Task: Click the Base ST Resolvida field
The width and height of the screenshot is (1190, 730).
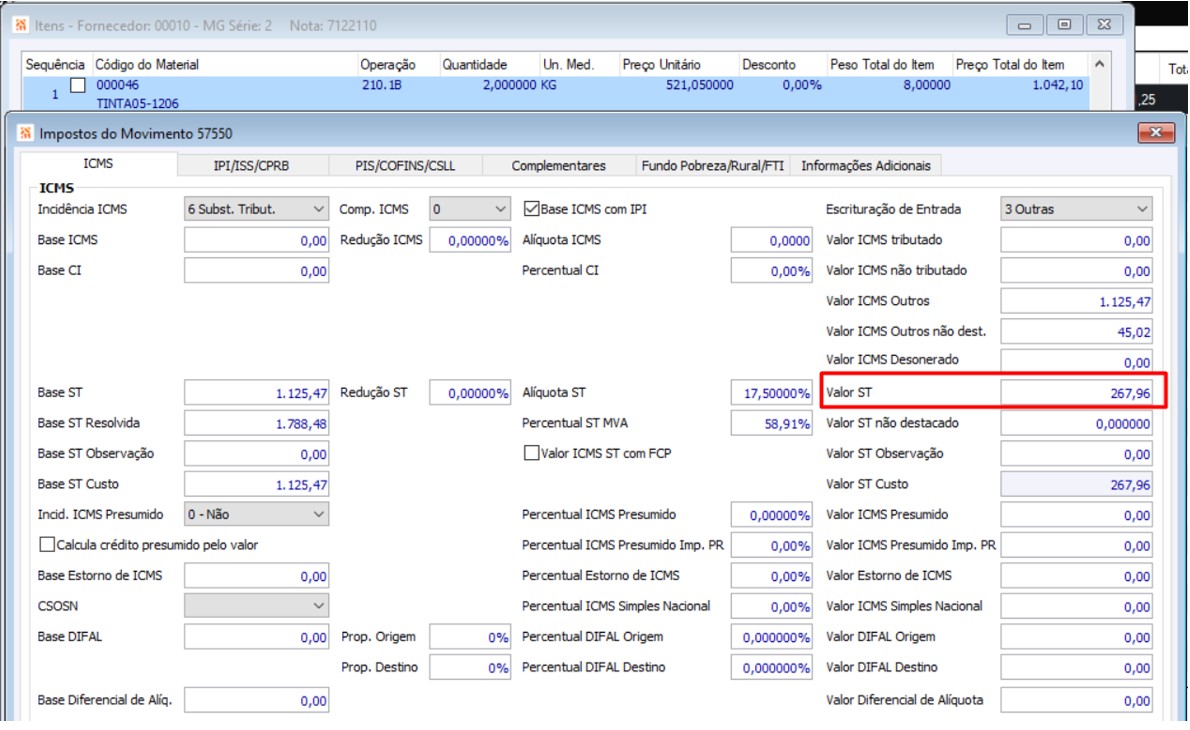Action: (257, 423)
